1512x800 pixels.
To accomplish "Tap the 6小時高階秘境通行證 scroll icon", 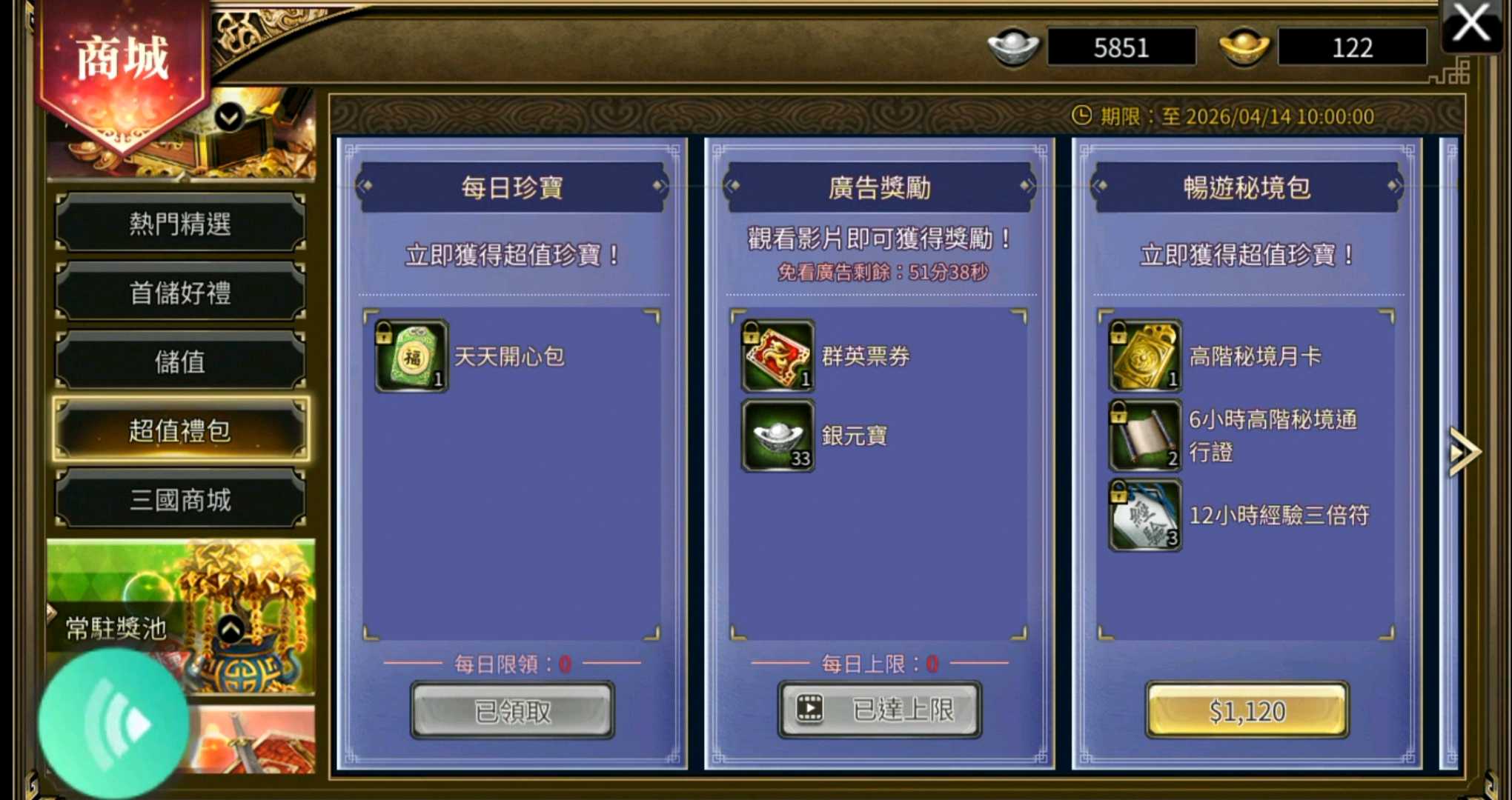I will [1145, 436].
